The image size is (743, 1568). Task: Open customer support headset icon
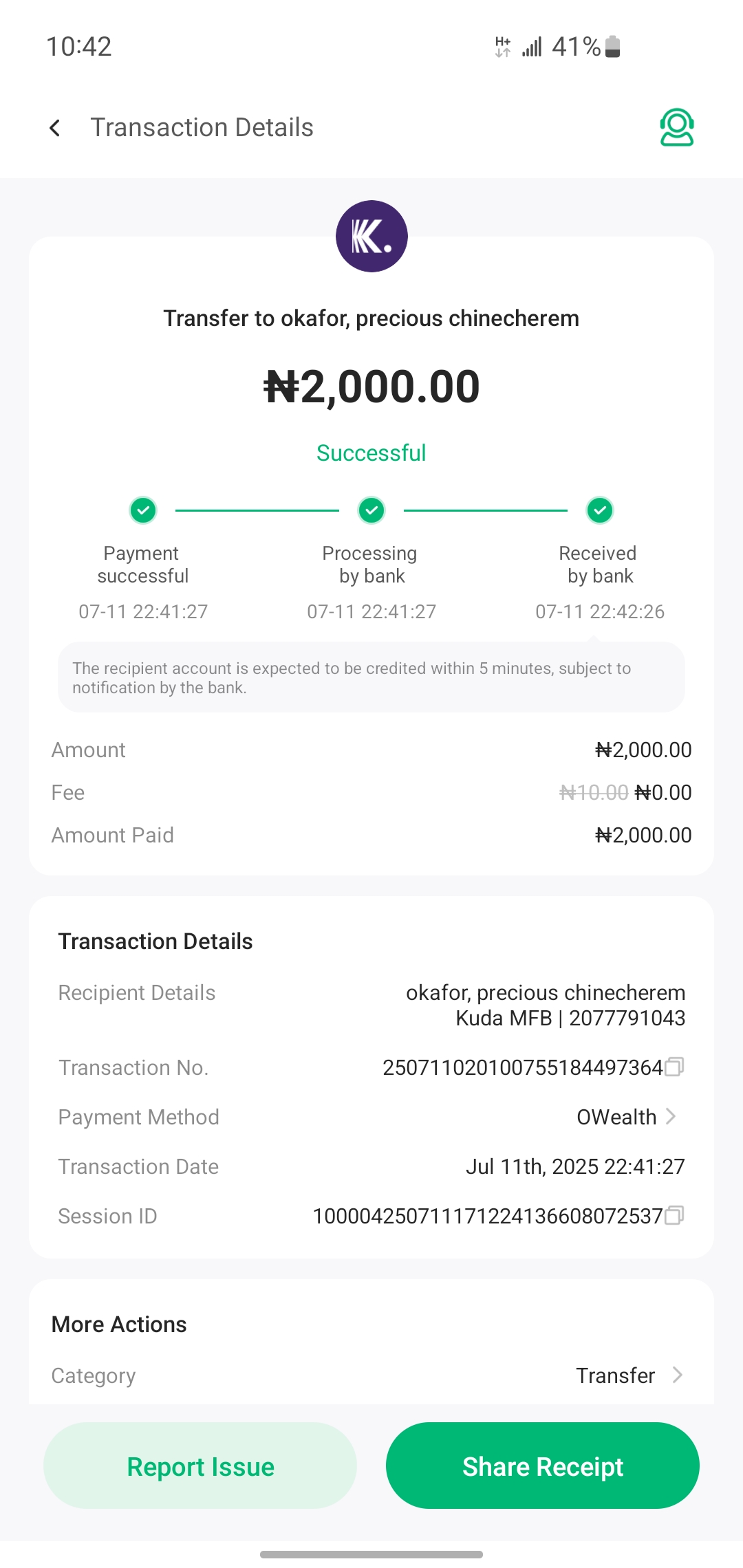pos(676,128)
